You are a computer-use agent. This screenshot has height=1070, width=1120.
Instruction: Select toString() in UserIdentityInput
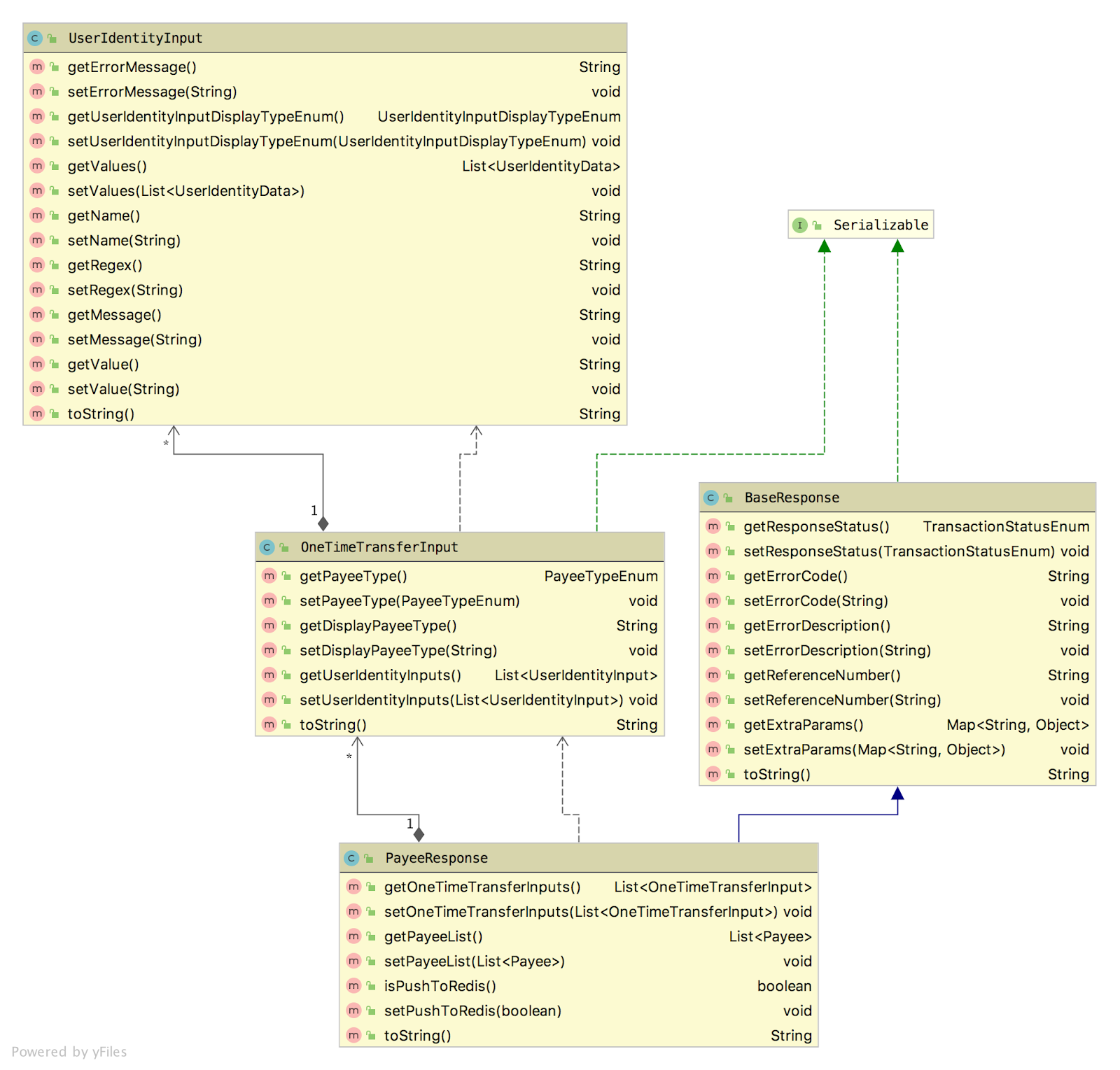(x=325, y=414)
